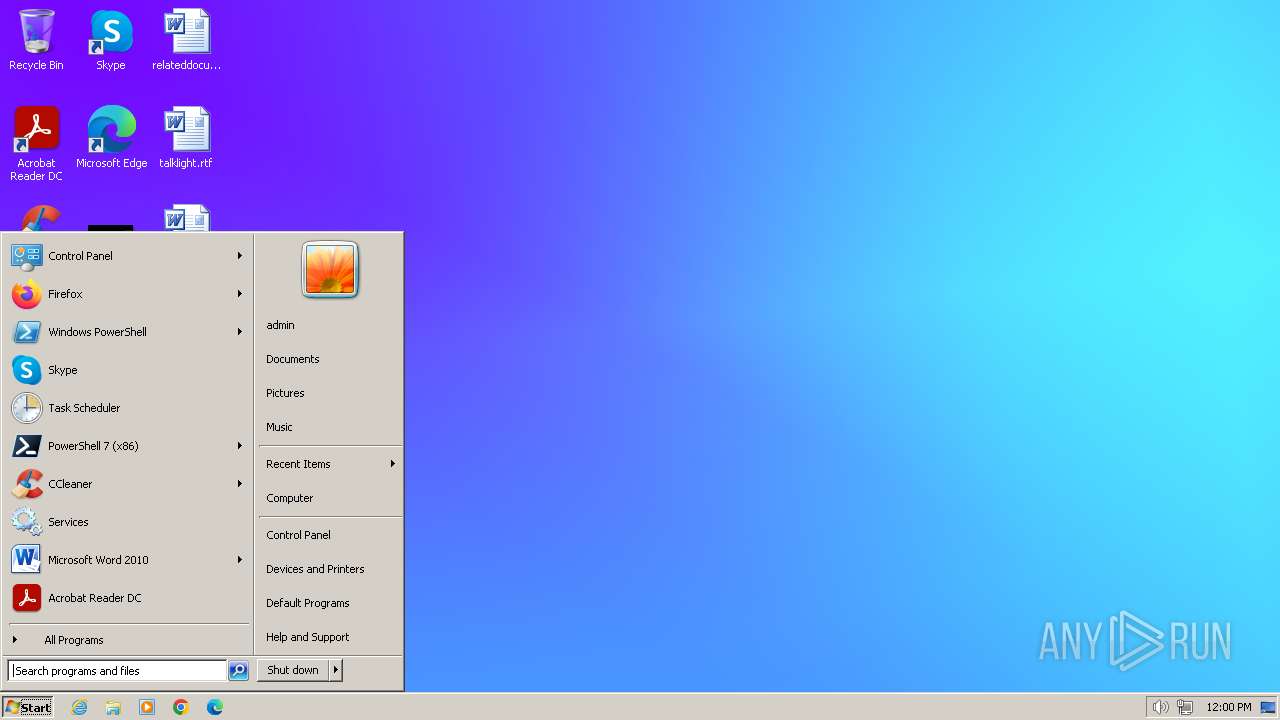Expand Windows PowerShell jump list arrow
Image resolution: width=1280 pixels, height=720 pixels.
240,332
